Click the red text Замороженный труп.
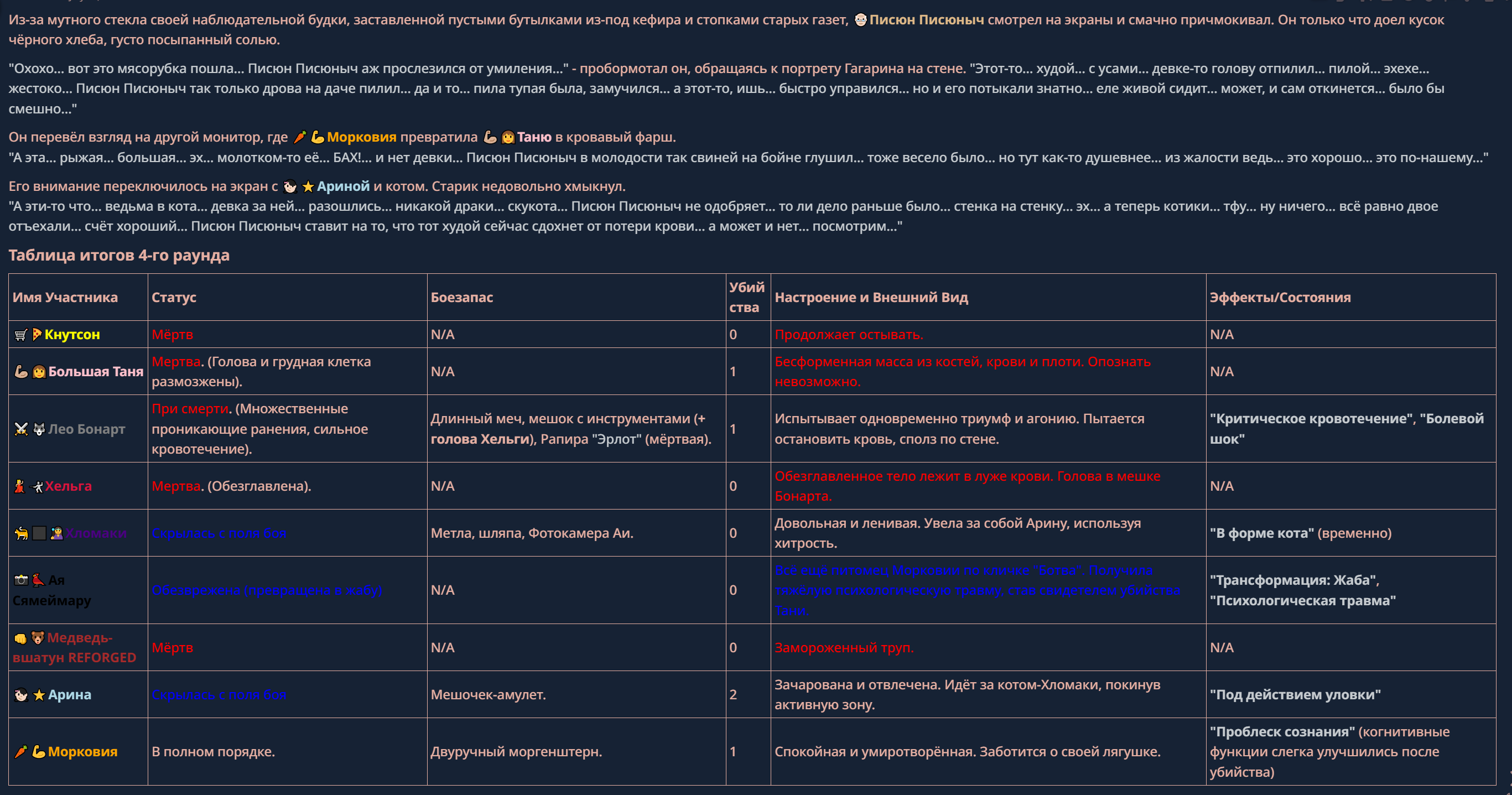Image resolution: width=1512 pixels, height=795 pixels. click(844, 648)
